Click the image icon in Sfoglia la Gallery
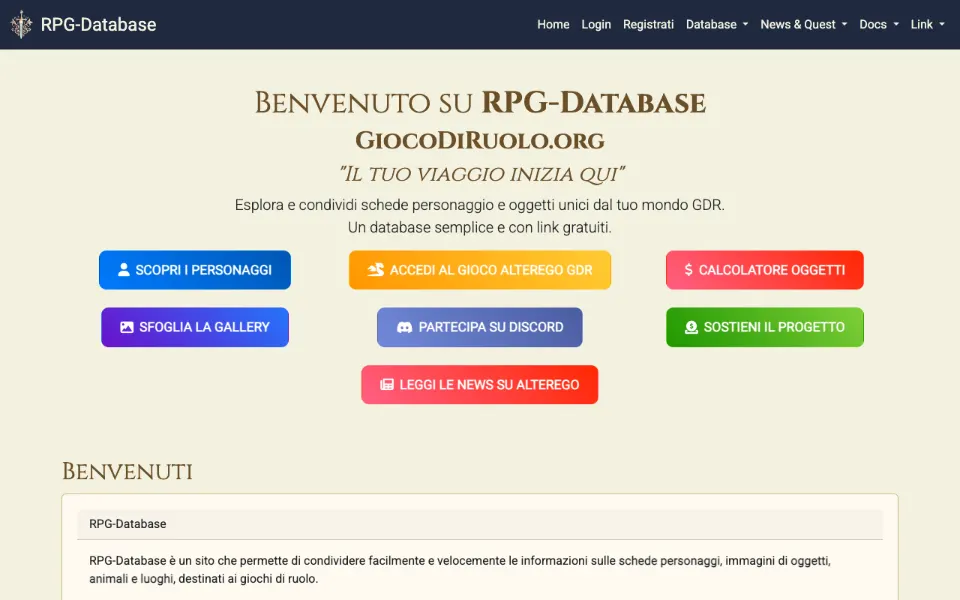Screen dimensions: 960x600 [127, 327]
